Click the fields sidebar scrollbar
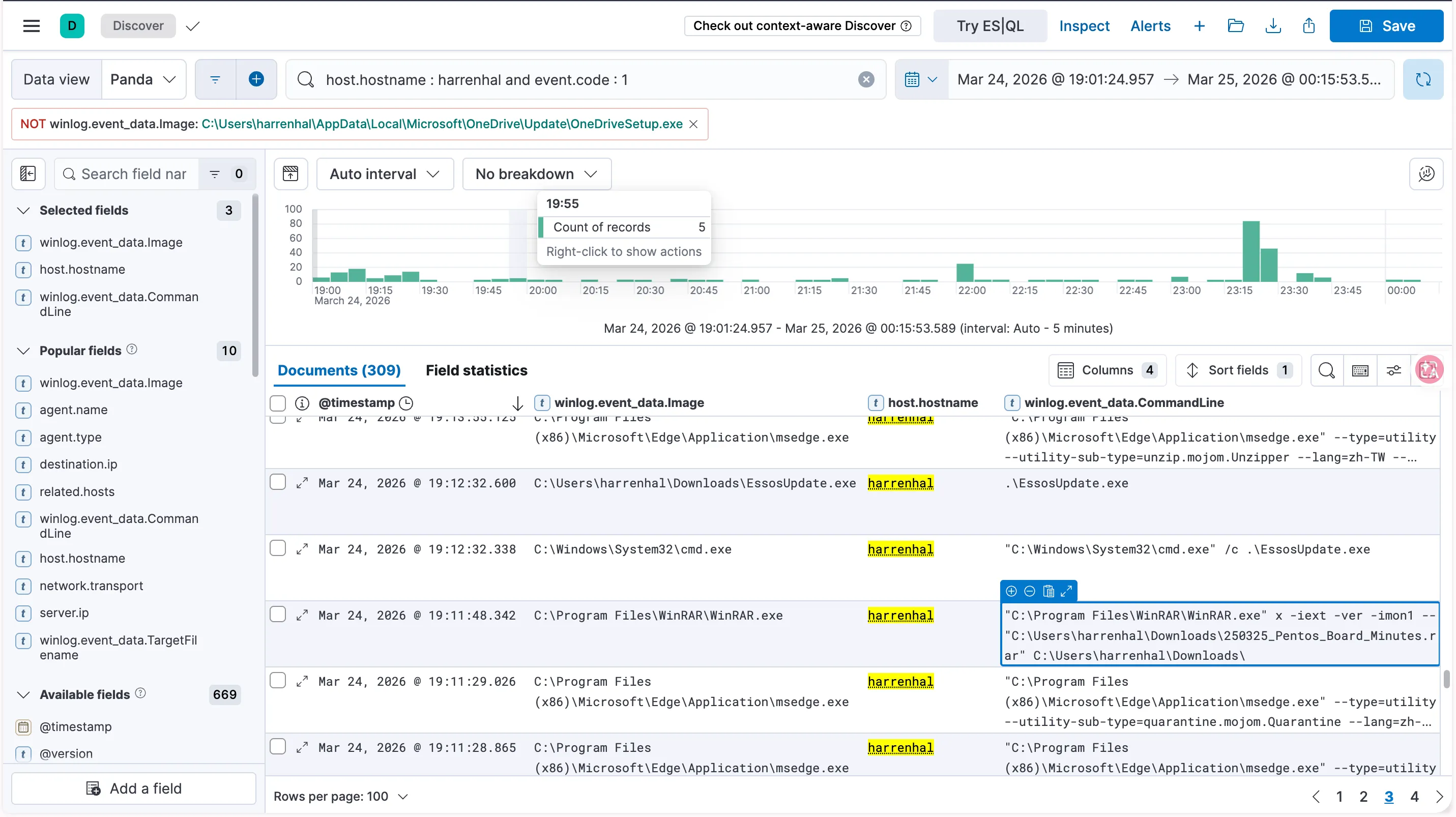The height and width of the screenshot is (817, 1456). click(x=255, y=285)
